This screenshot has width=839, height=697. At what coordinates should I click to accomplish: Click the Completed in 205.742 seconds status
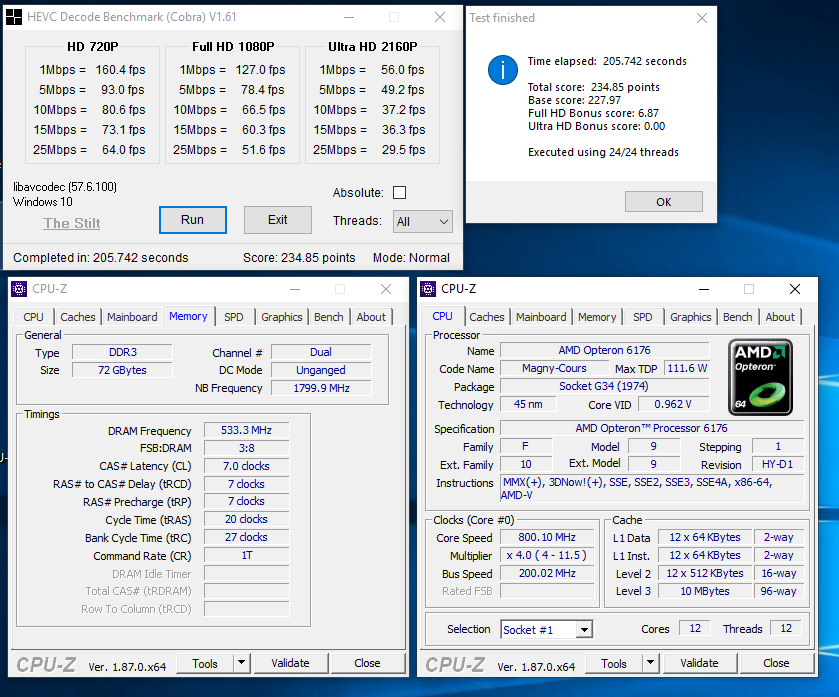(101, 258)
